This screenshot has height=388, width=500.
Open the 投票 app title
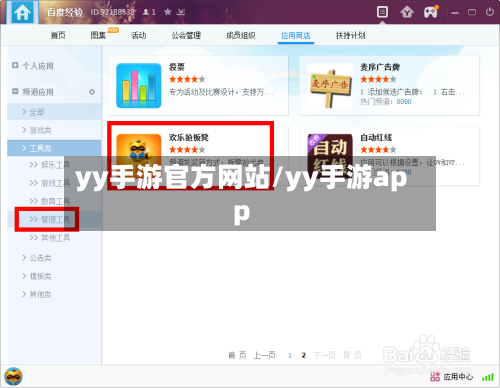(177, 67)
